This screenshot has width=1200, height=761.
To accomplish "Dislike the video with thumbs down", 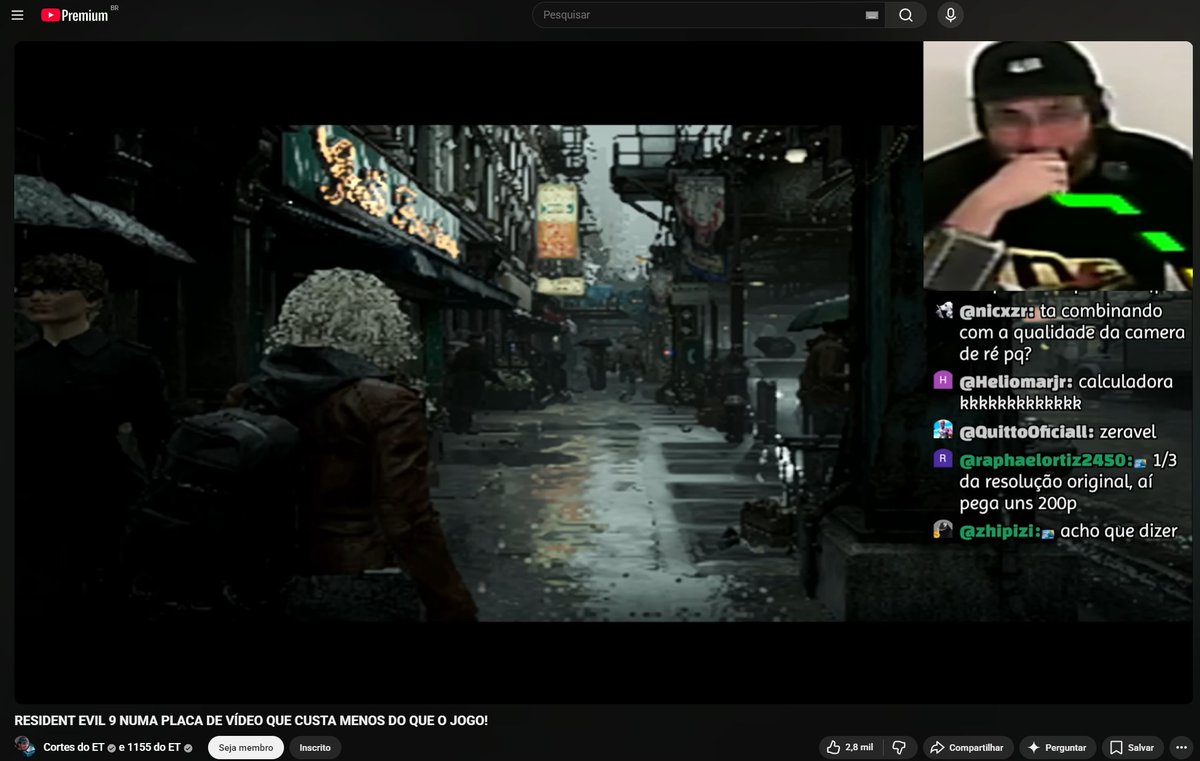I will (899, 747).
